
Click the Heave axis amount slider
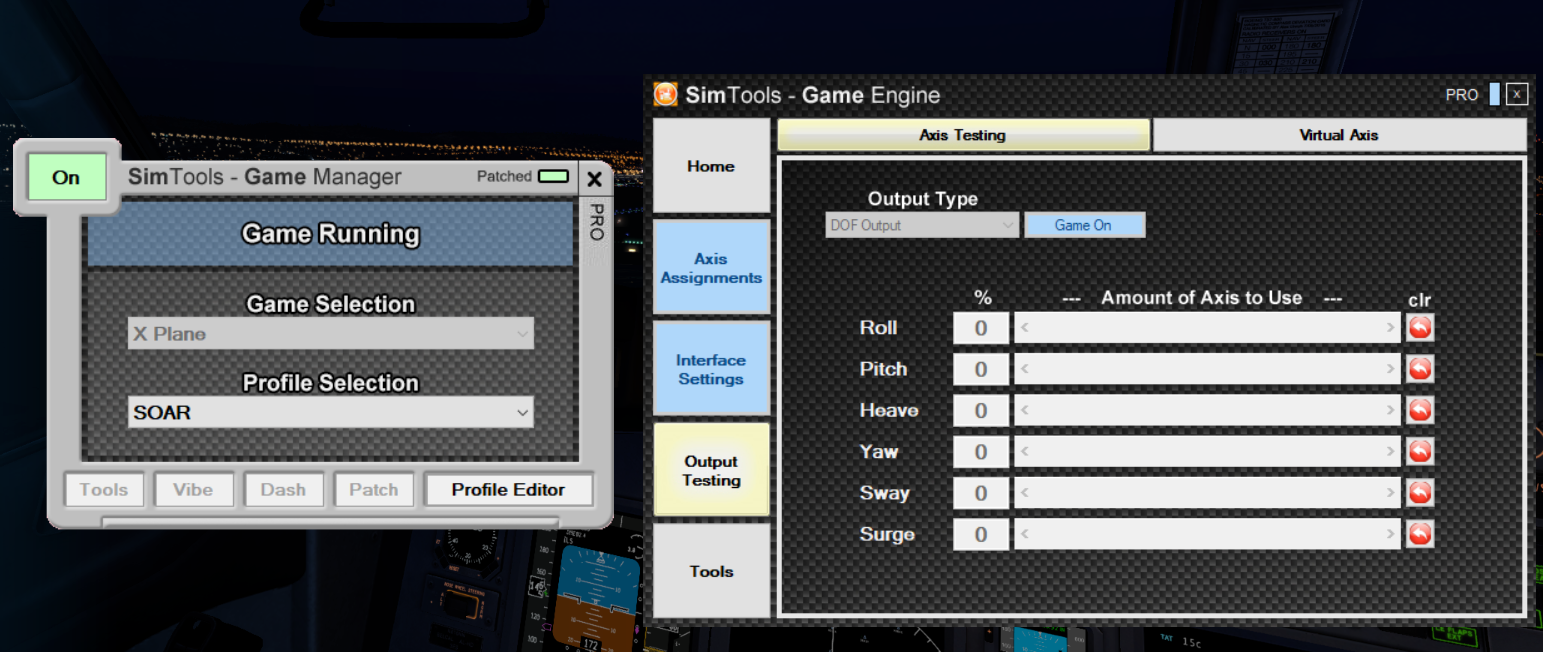(x=1207, y=410)
